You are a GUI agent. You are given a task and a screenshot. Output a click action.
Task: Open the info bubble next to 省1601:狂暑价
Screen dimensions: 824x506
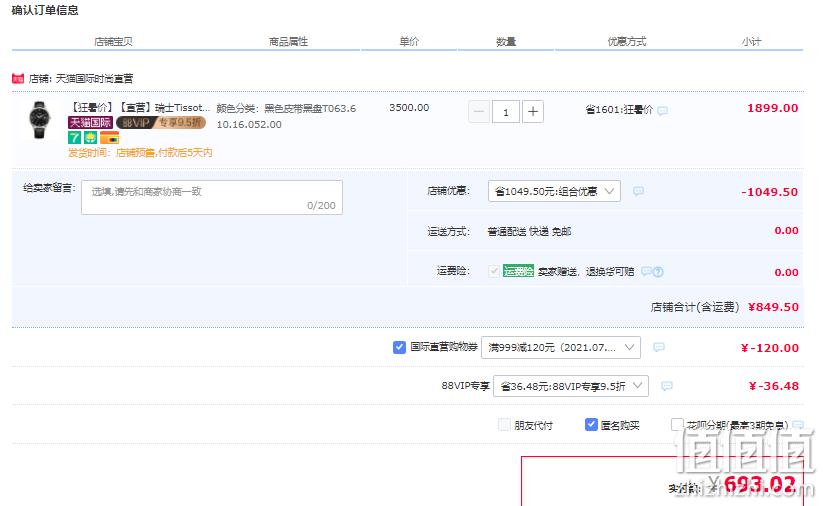663,110
